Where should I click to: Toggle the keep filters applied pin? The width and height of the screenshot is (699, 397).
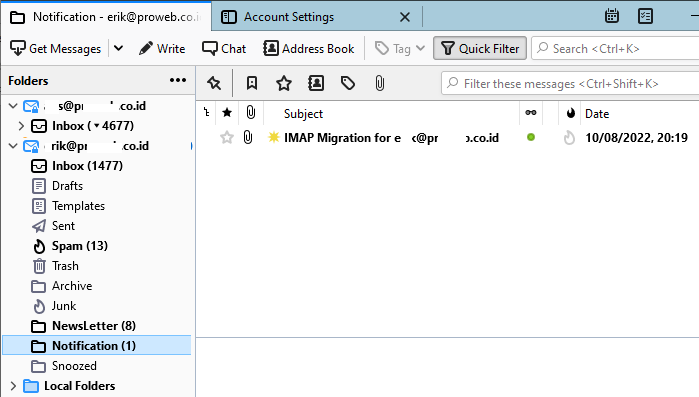coord(214,83)
